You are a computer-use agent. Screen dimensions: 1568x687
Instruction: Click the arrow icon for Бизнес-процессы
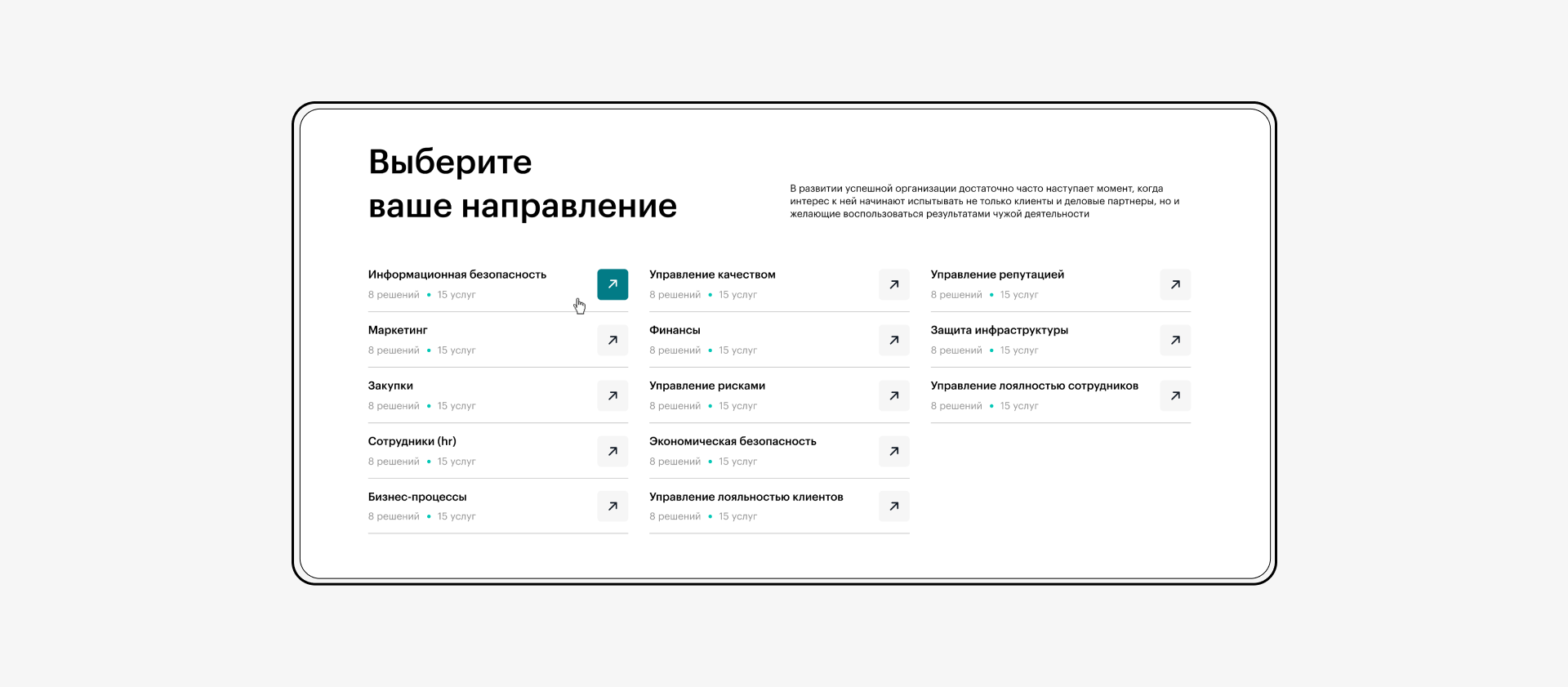coord(612,506)
